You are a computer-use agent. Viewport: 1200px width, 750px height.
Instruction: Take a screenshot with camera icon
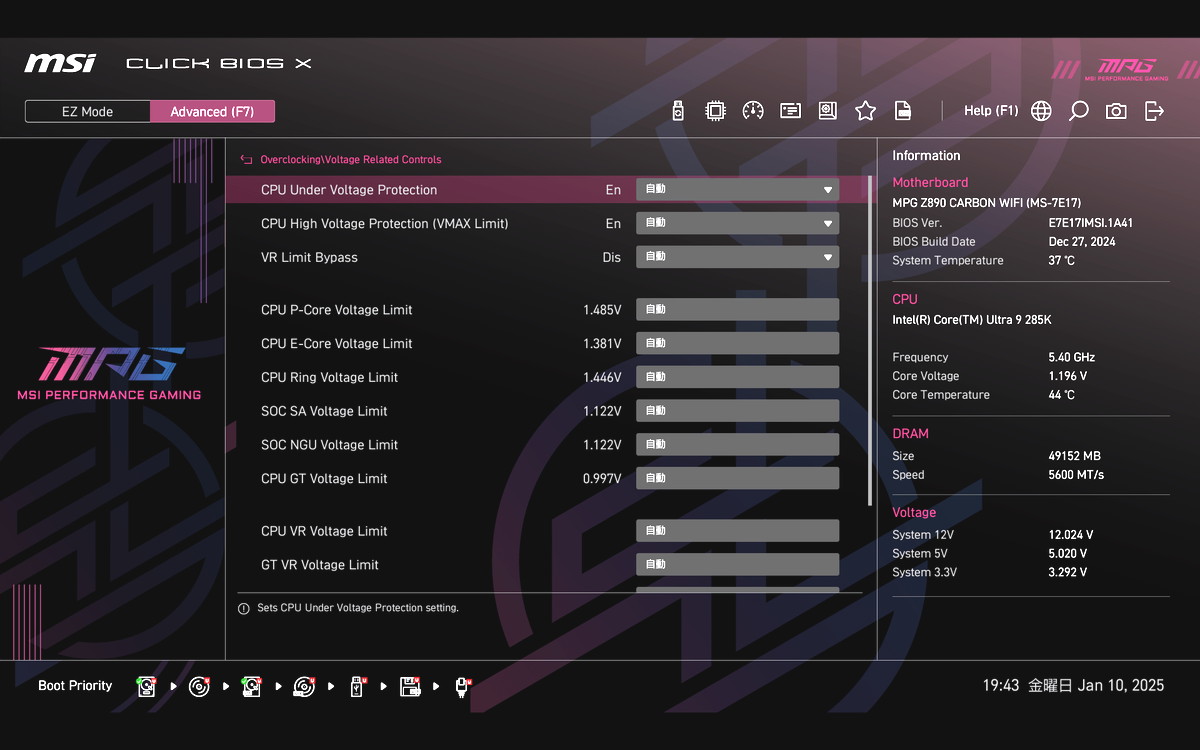click(x=1116, y=111)
